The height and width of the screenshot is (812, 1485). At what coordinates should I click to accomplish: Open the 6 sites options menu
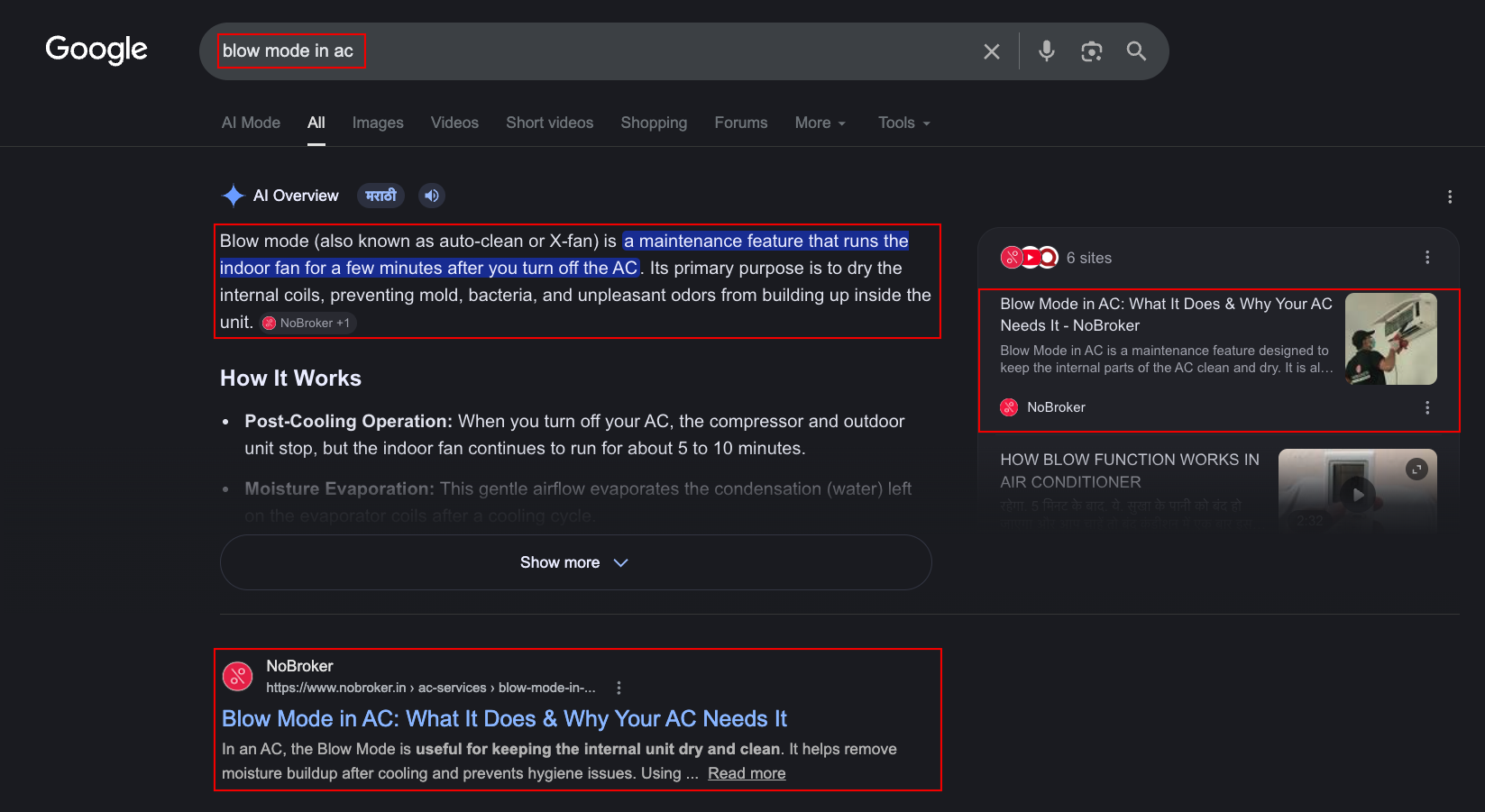(x=1427, y=258)
